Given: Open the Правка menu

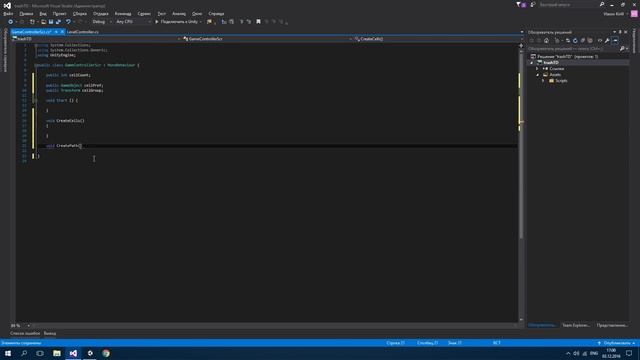Looking at the screenshot, I should (x=26, y=13).
